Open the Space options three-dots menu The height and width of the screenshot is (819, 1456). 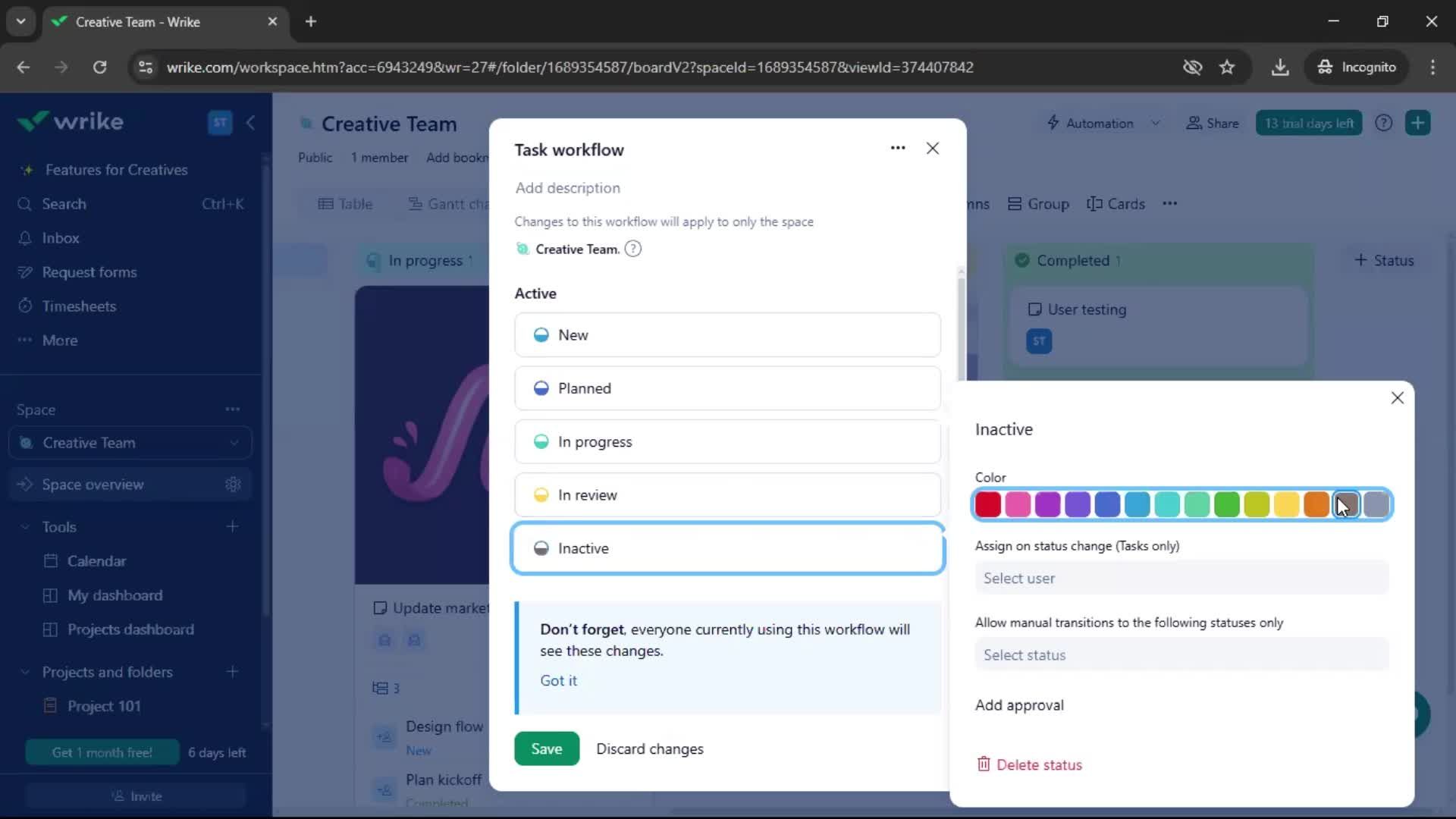(x=233, y=409)
